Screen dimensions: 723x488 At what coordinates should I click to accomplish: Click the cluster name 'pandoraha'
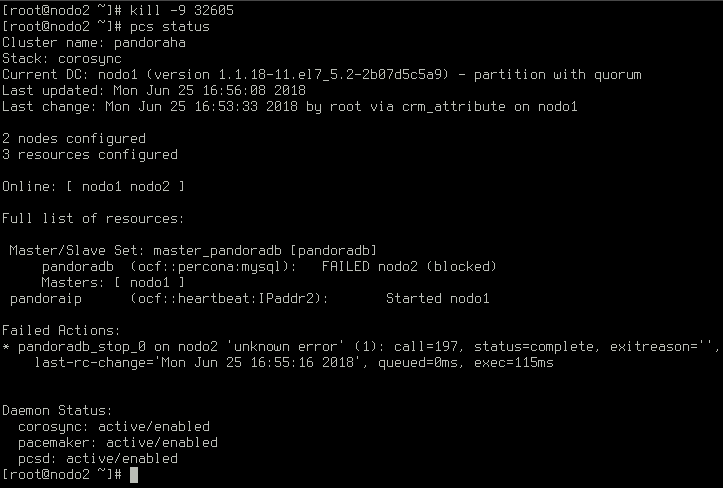[x=150, y=43]
